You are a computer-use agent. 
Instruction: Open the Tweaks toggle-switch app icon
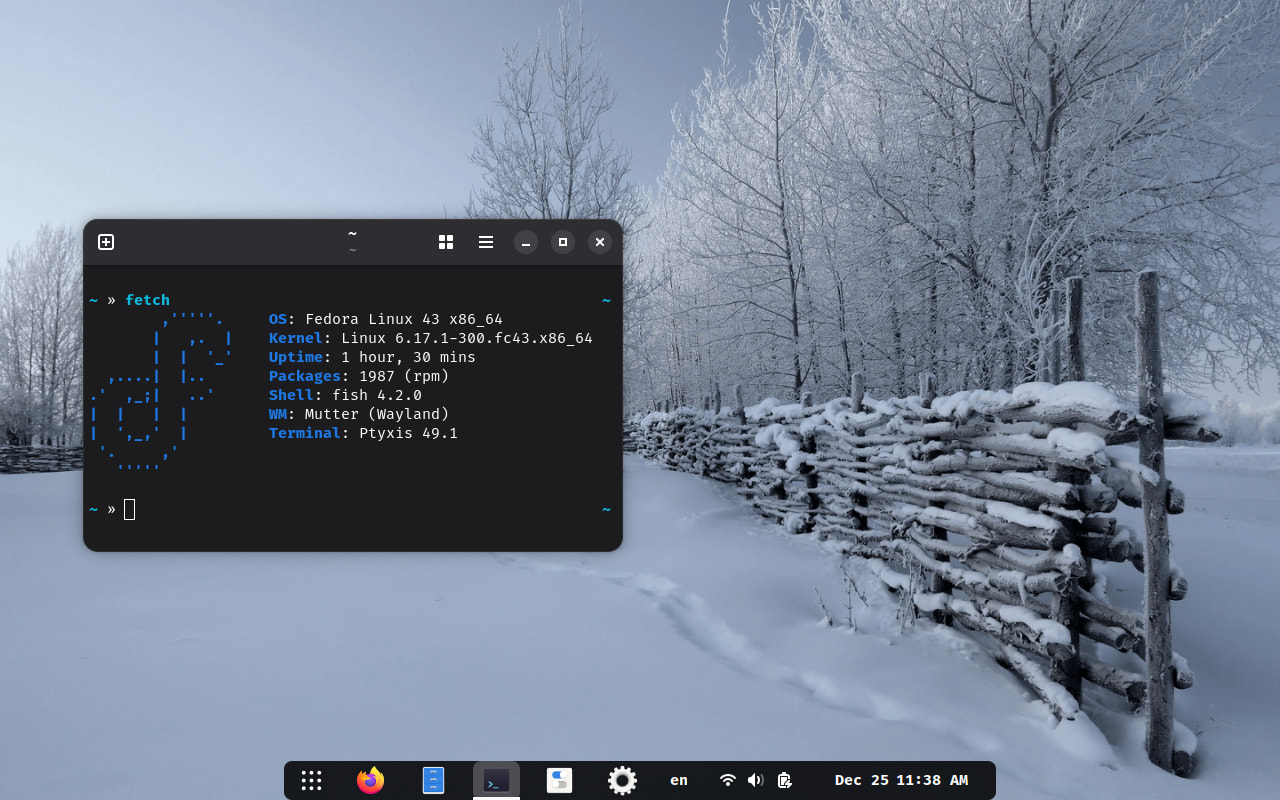coord(559,780)
